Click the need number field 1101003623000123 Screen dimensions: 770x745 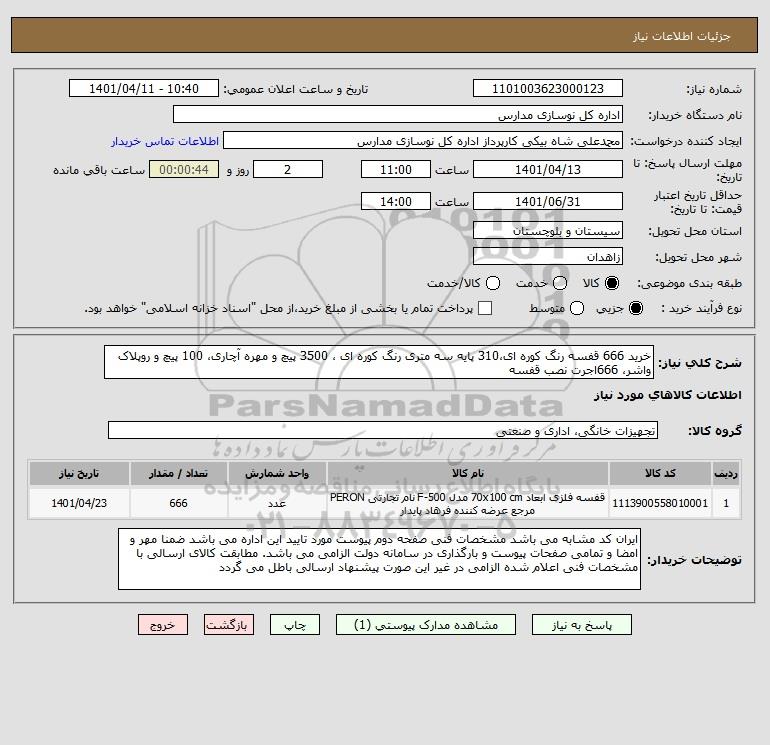point(548,88)
